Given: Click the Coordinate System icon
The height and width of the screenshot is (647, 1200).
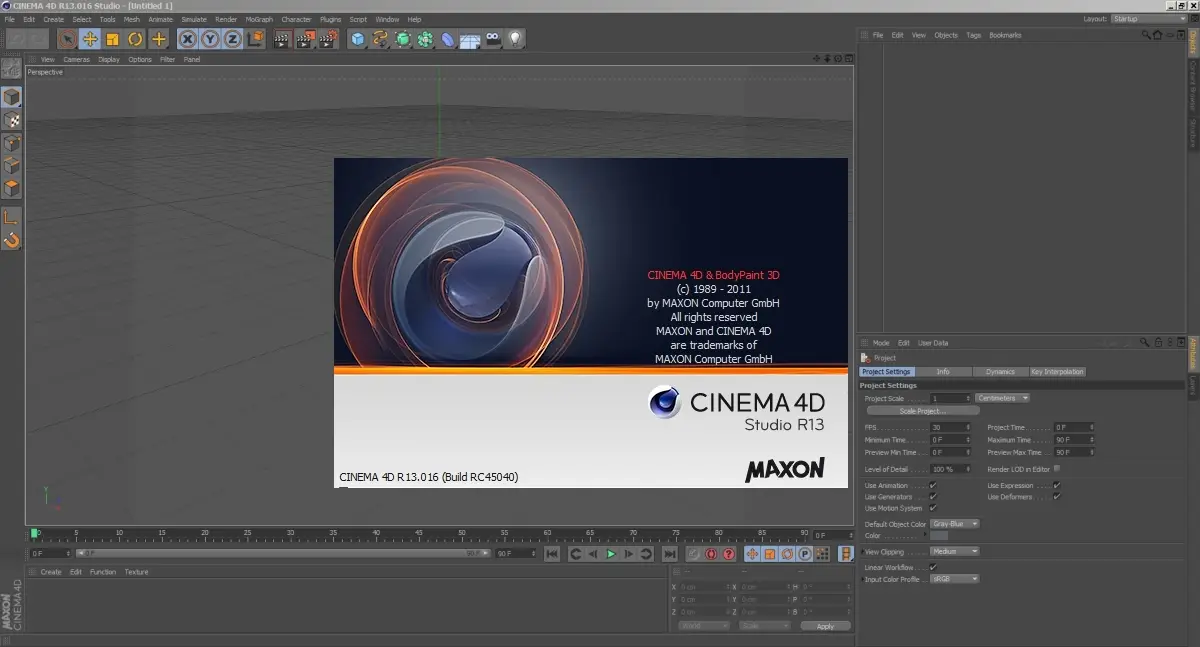Looking at the screenshot, I should tap(256, 39).
